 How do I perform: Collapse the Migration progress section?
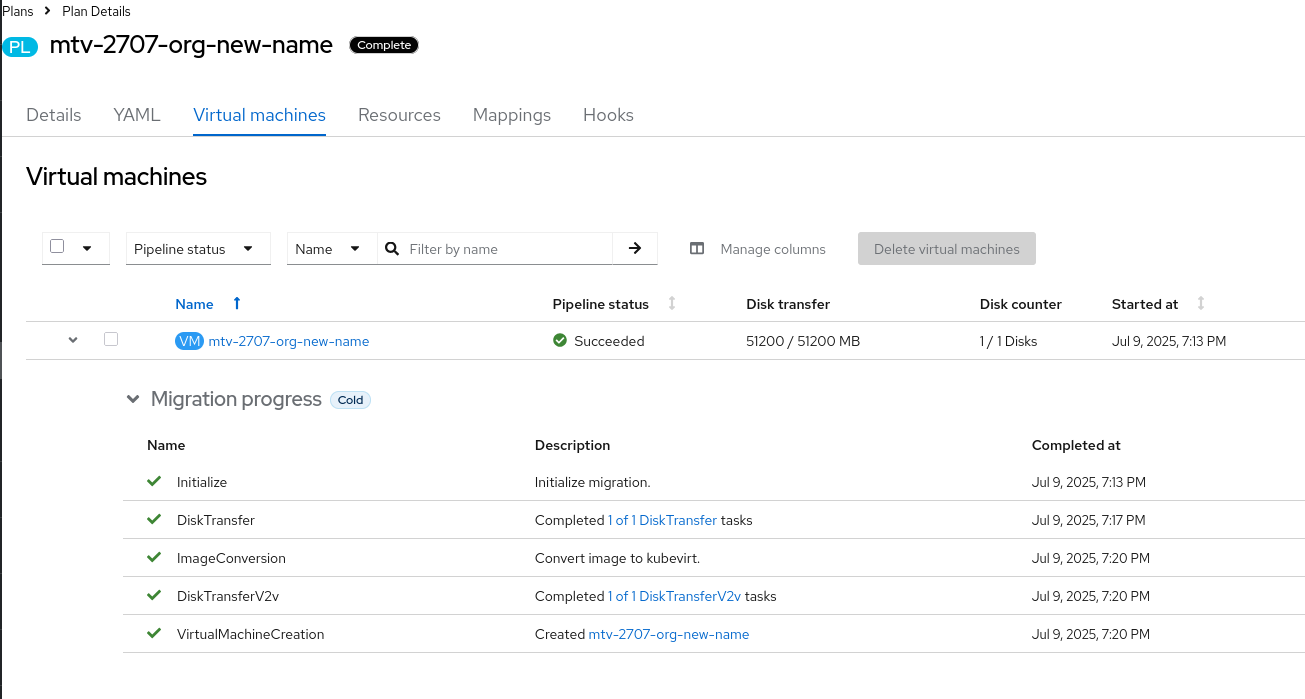pyautogui.click(x=133, y=400)
